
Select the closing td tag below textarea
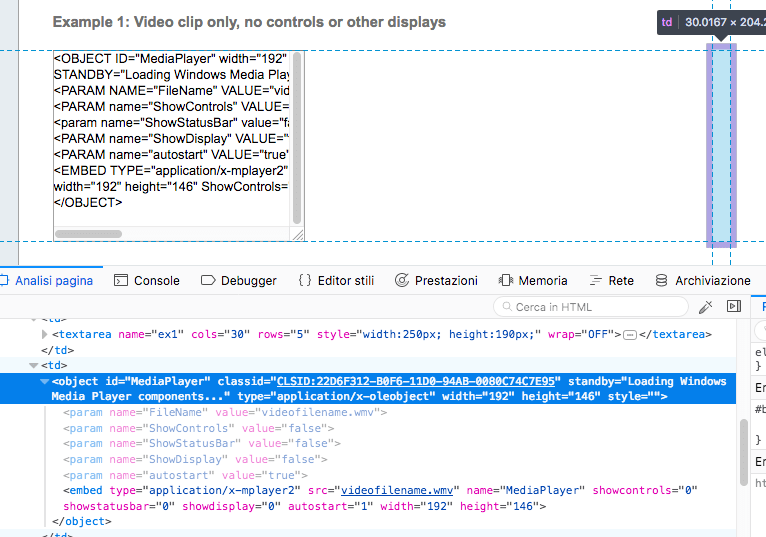[x=58, y=350]
